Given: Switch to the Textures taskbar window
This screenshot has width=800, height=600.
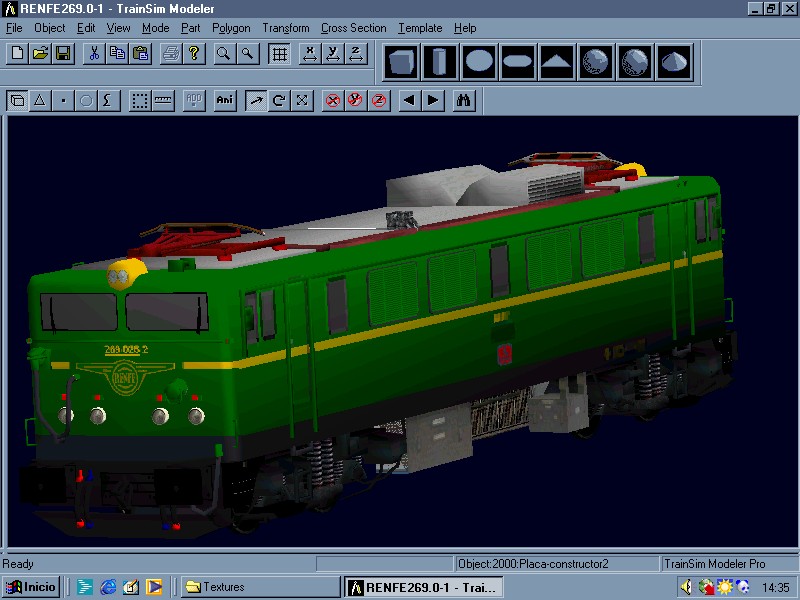Looking at the screenshot, I should [258, 587].
